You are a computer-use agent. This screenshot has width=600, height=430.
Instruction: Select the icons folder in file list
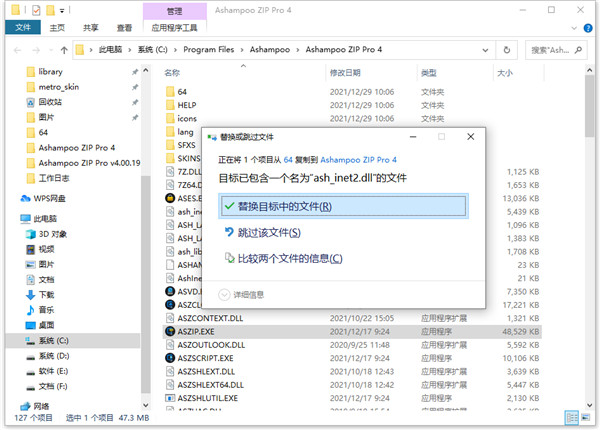pyautogui.click(x=187, y=119)
